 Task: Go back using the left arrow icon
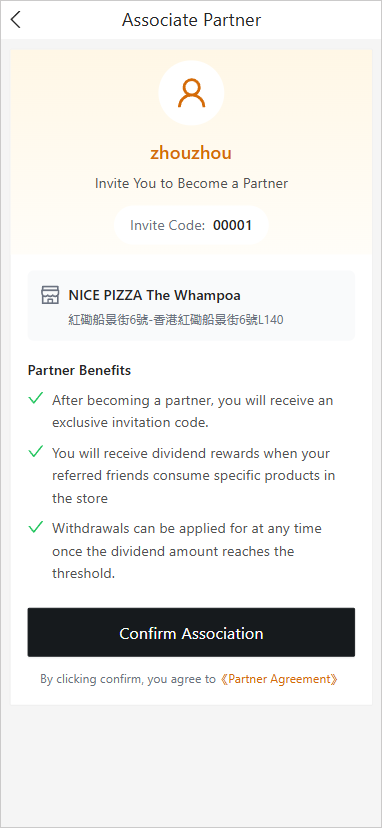click(16, 20)
